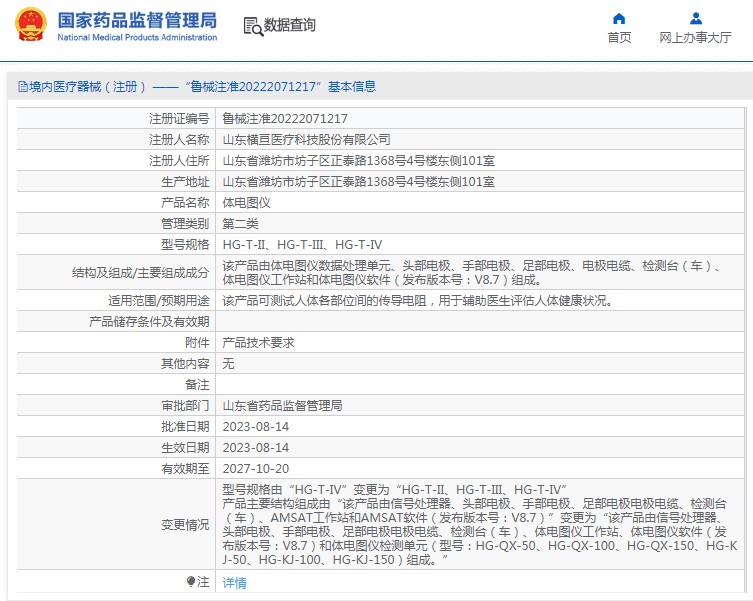Open the 详情 details link
The height and width of the screenshot is (601, 753).
[x=234, y=583]
